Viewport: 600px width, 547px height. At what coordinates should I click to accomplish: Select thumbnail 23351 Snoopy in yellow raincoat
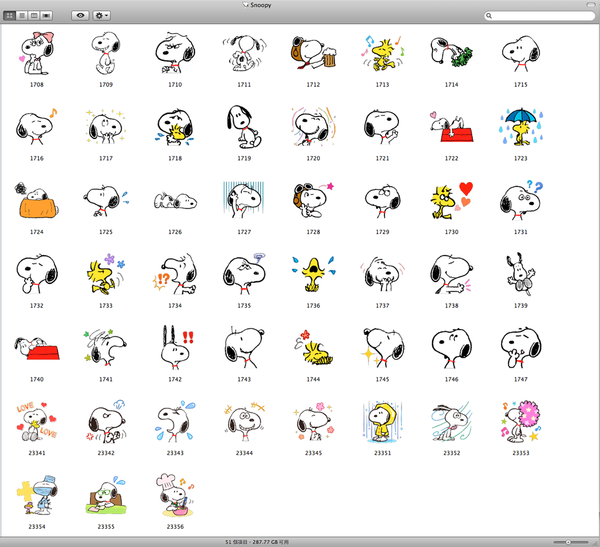[382, 421]
